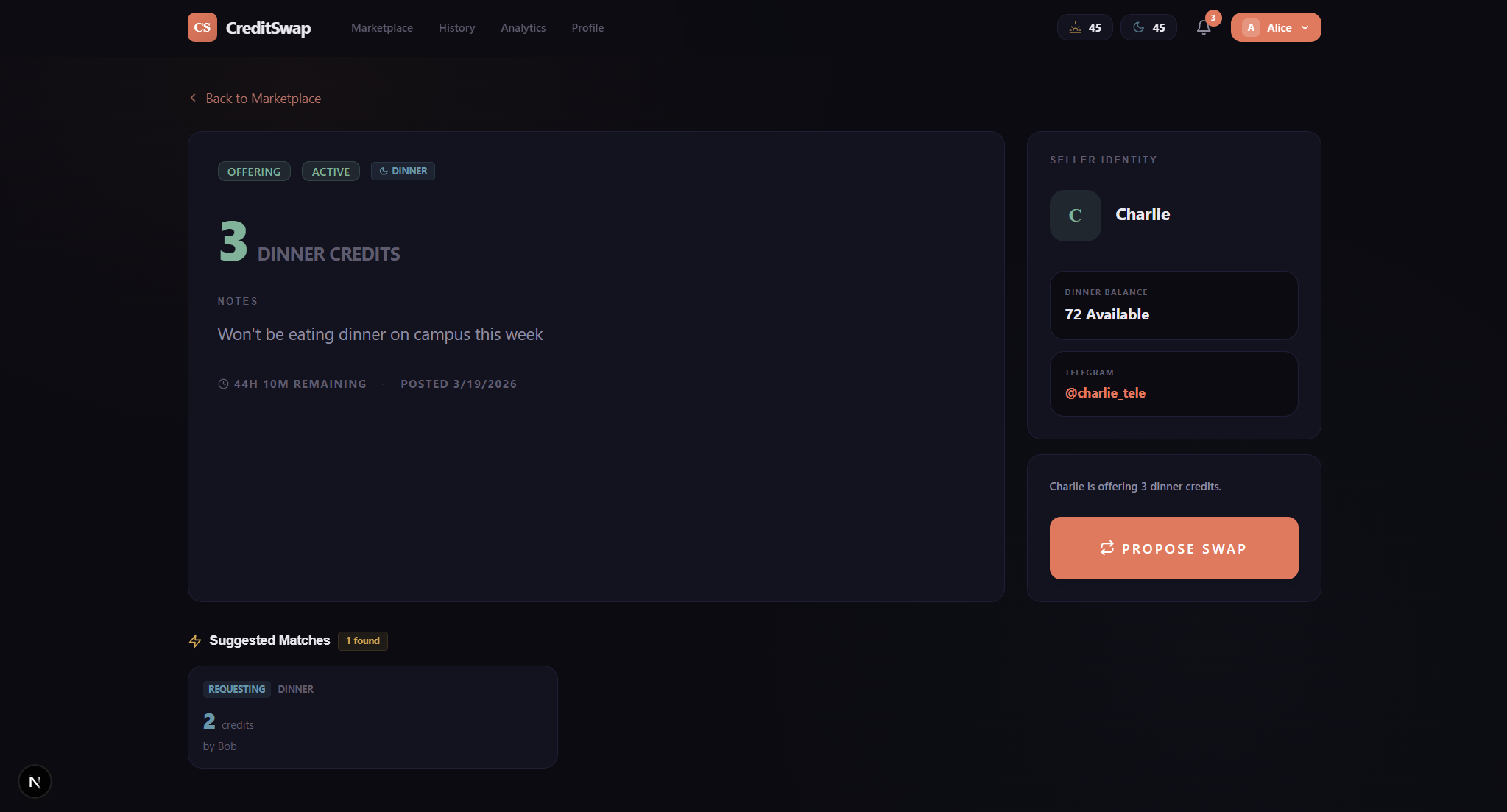The height and width of the screenshot is (812, 1507).
Task: Follow Back to Marketplace link
Action: coord(263,99)
